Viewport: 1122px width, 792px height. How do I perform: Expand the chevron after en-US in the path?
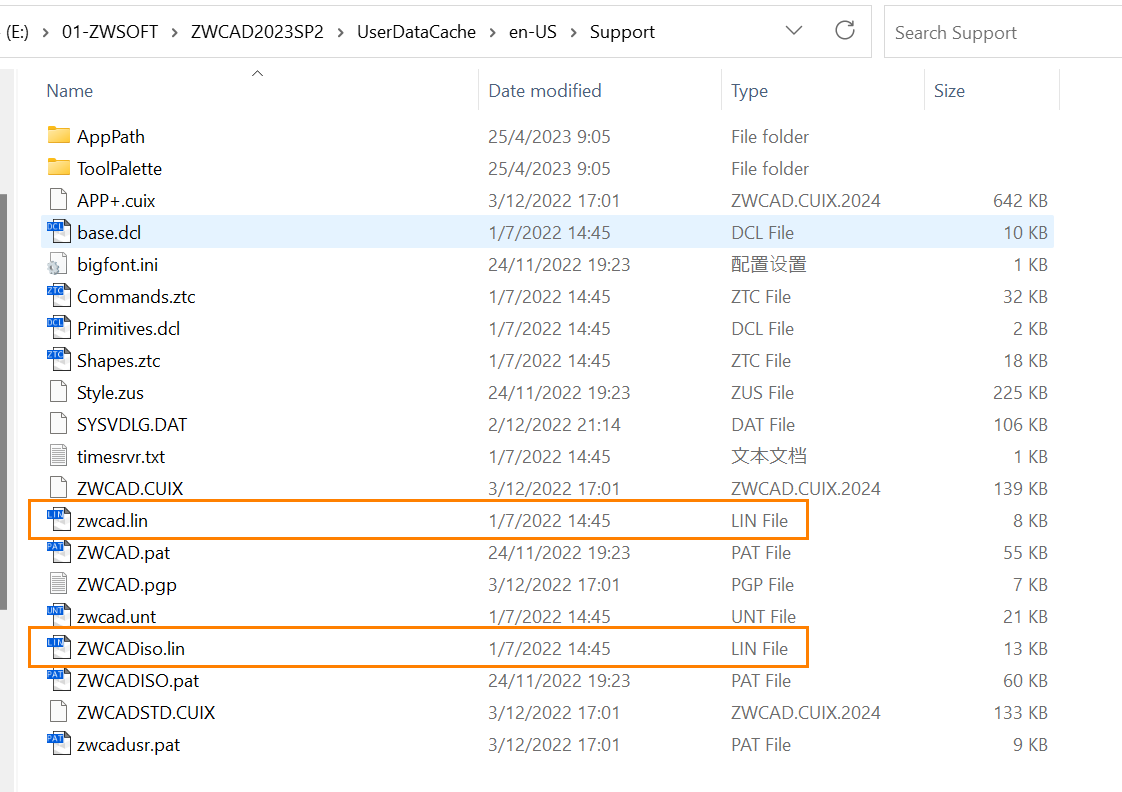coord(573,32)
